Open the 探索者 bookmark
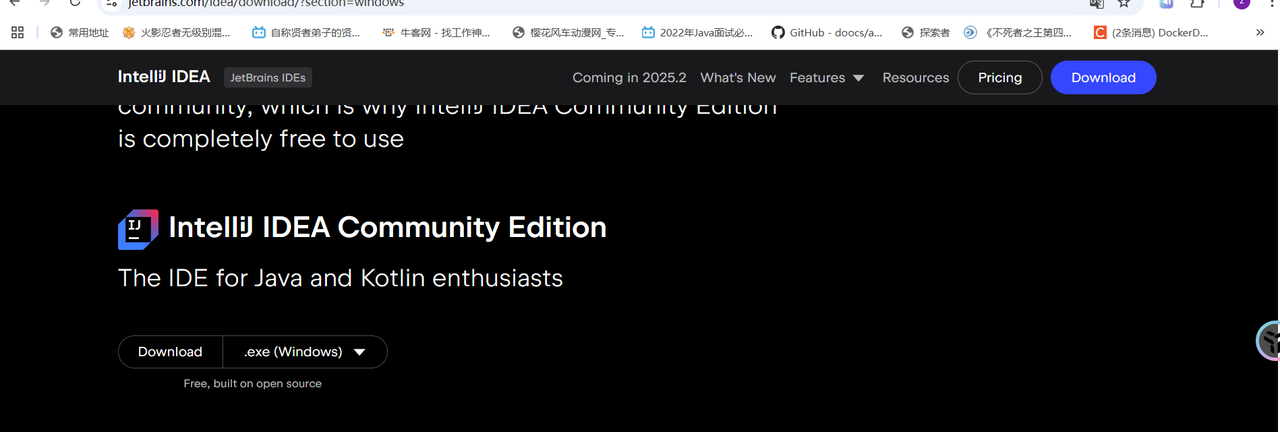The width and height of the screenshot is (1280, 432). 926,32
